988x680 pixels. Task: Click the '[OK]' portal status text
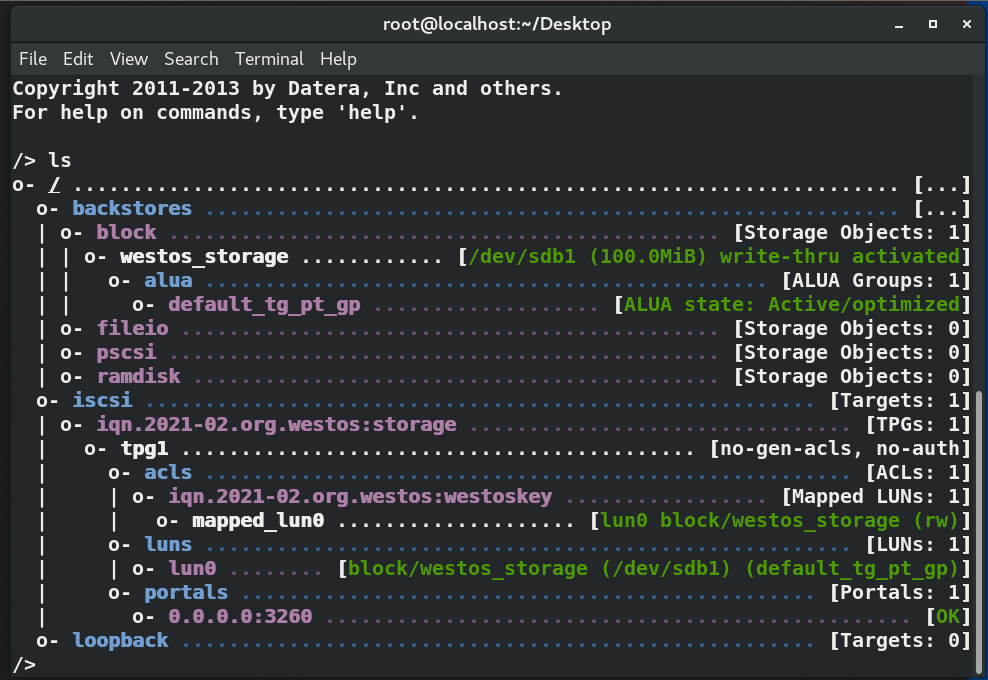(948, 616)
